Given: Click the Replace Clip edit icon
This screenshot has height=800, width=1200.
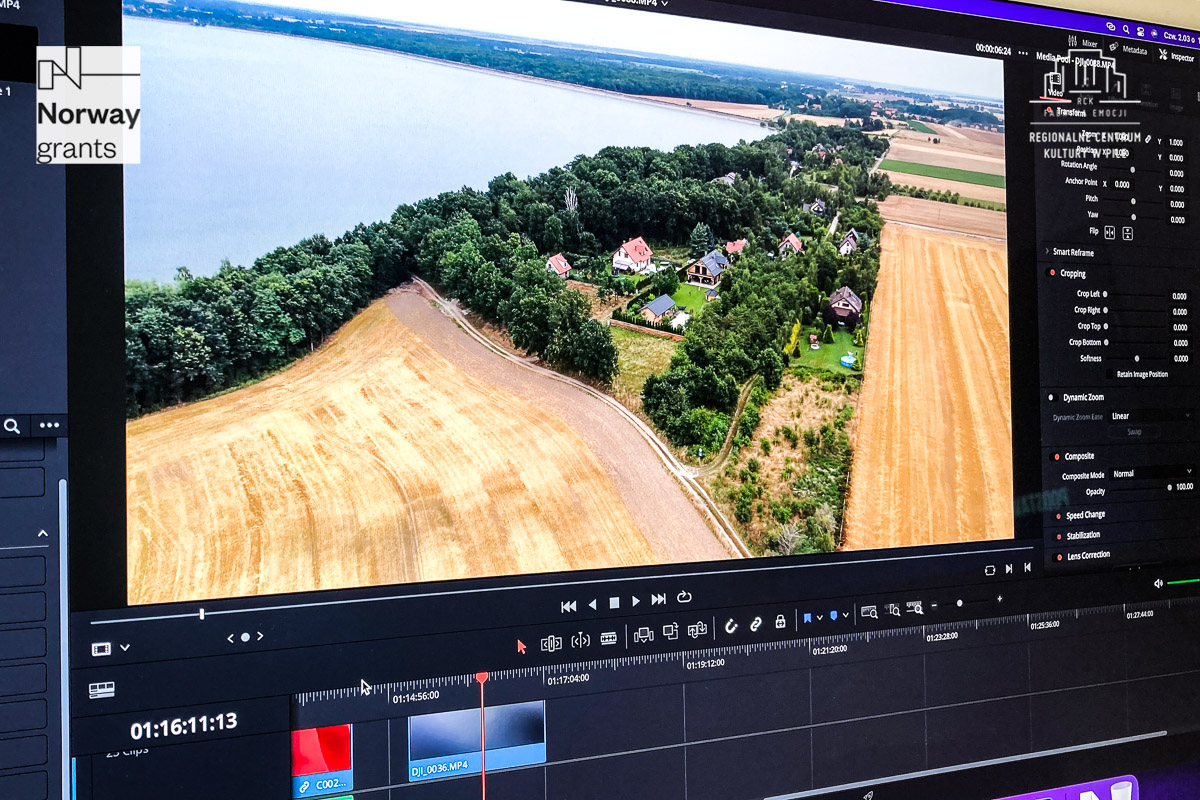Looking at the screenshot, I should click(x=697, y=628).
